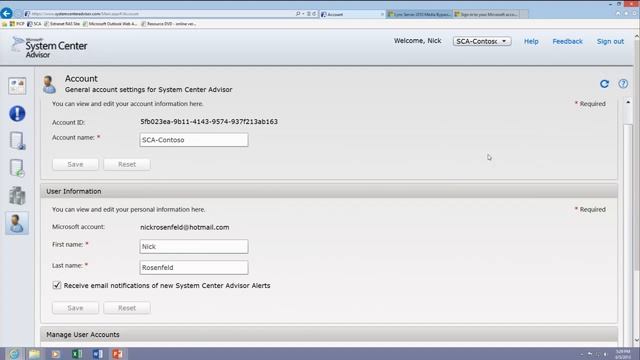
Task: Switch to the Account browser tab
Action: point(353,14)
